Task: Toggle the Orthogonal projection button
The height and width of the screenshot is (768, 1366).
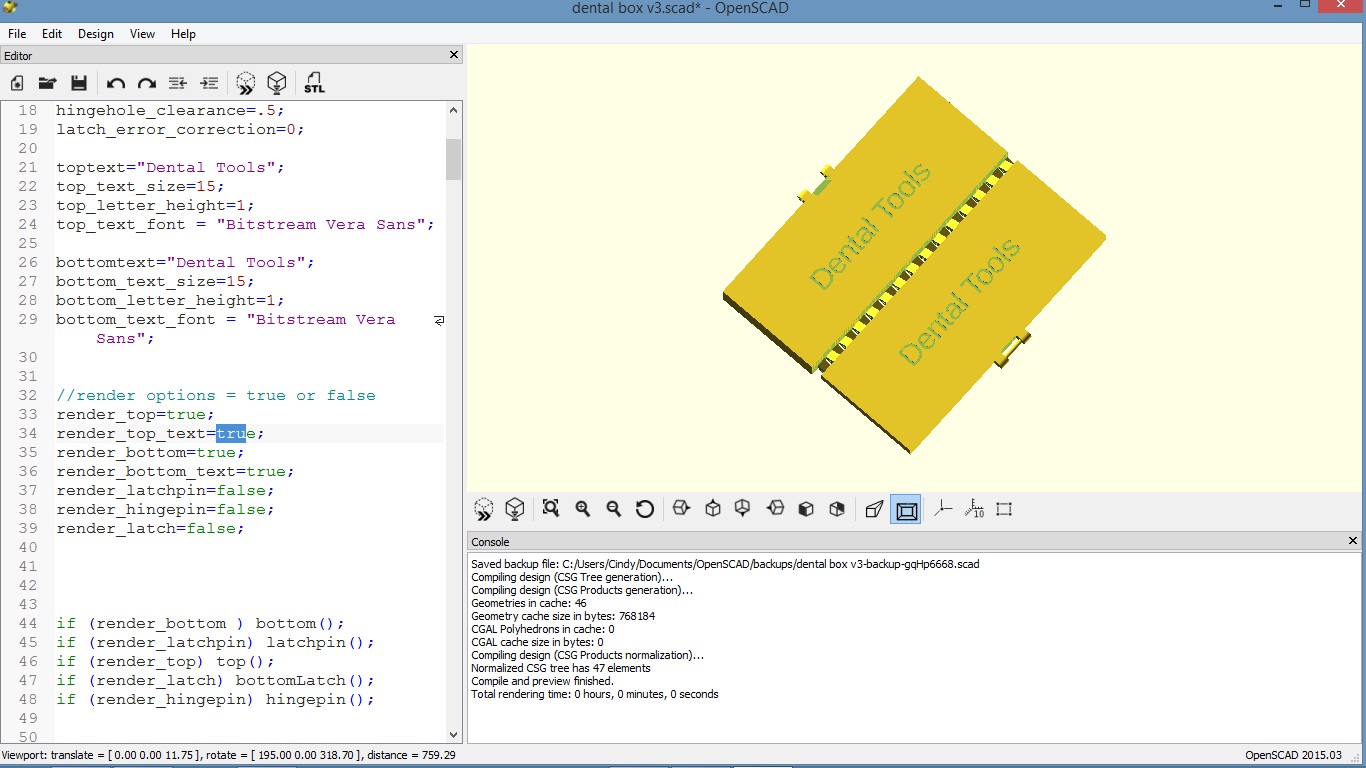Action: [907, 510]
